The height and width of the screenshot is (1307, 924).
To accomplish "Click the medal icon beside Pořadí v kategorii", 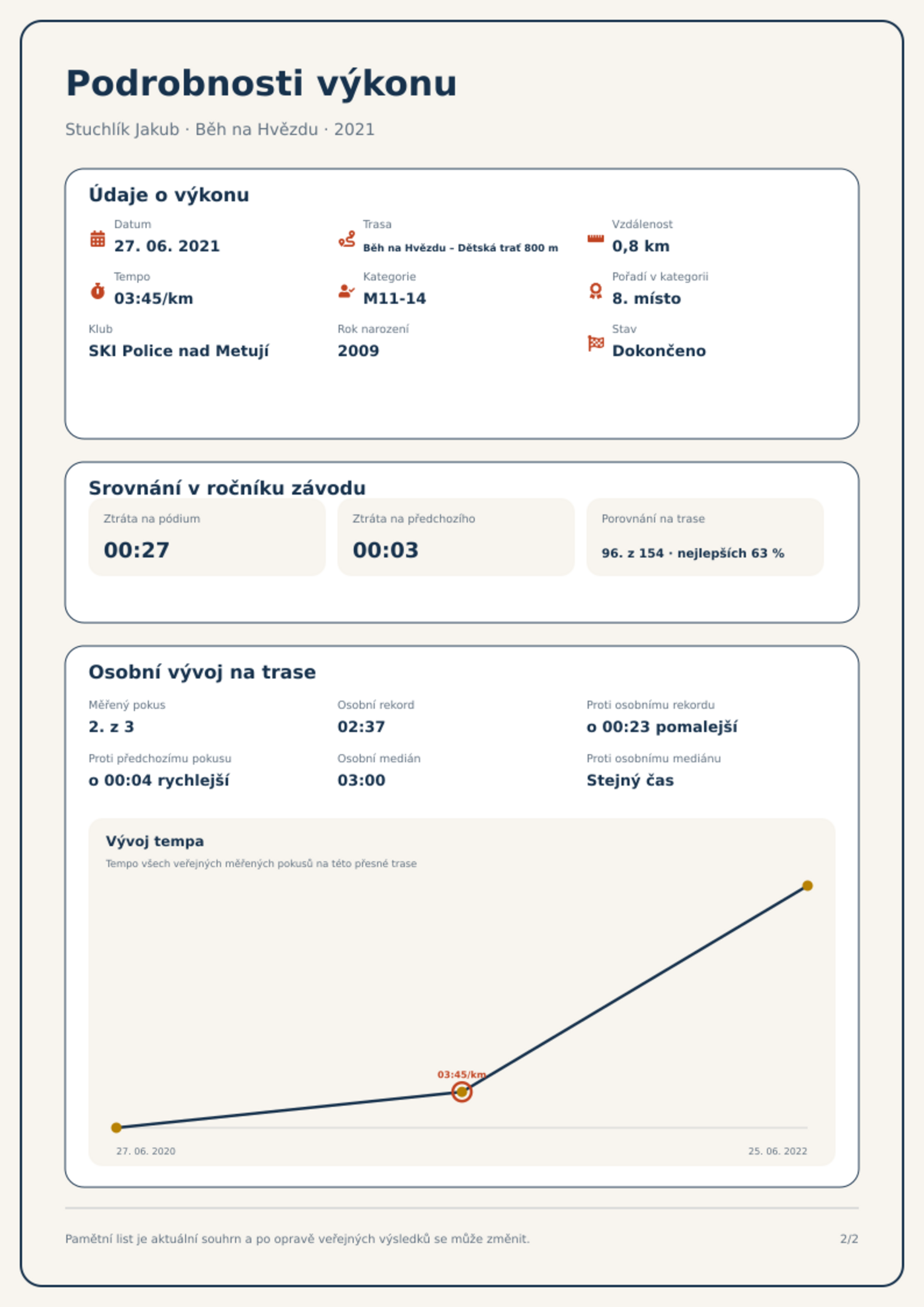I will [x=595, y=291].
